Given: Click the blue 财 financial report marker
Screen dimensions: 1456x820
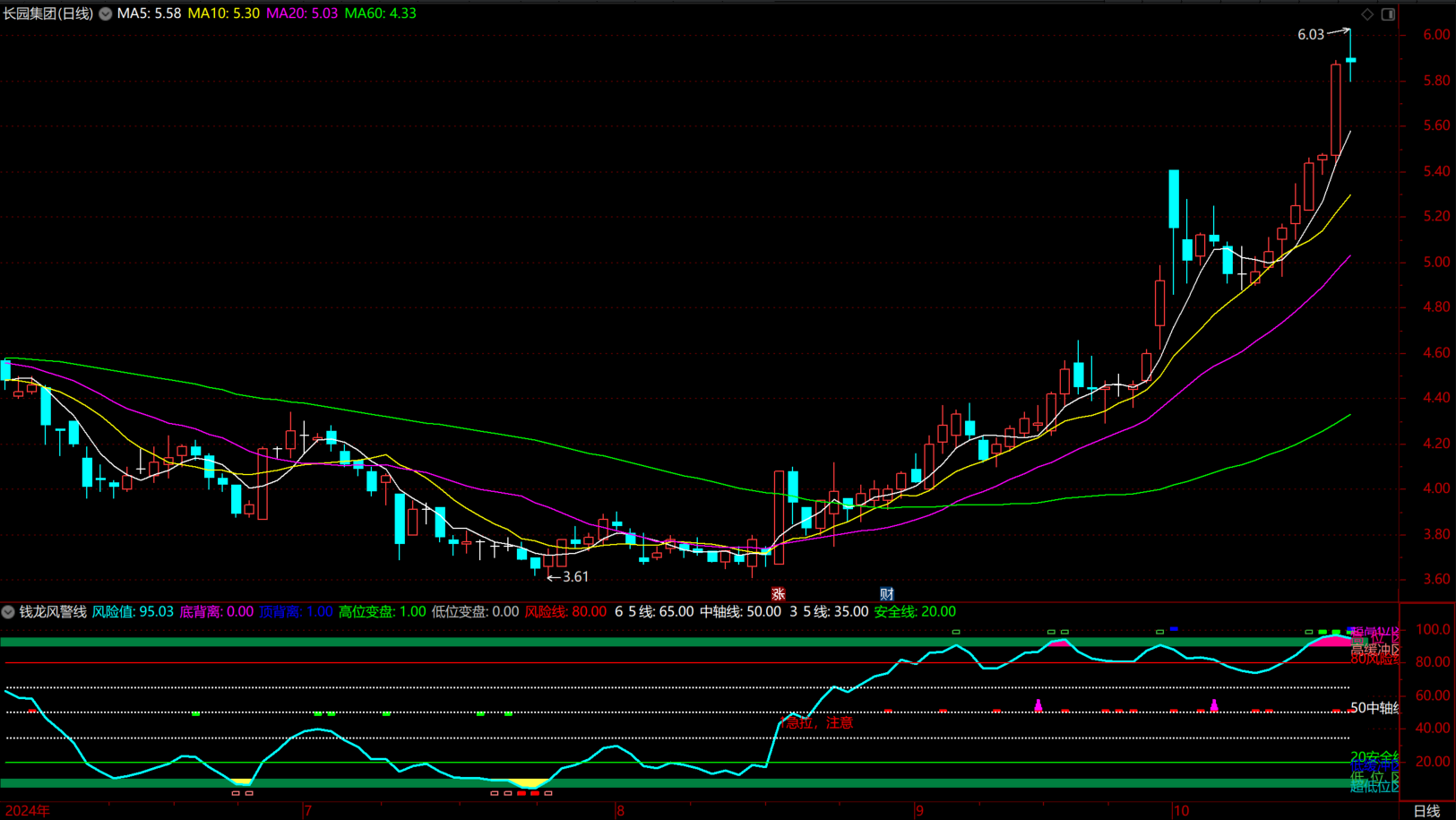Looking at the screenshot, I should (x=886, y=594).
